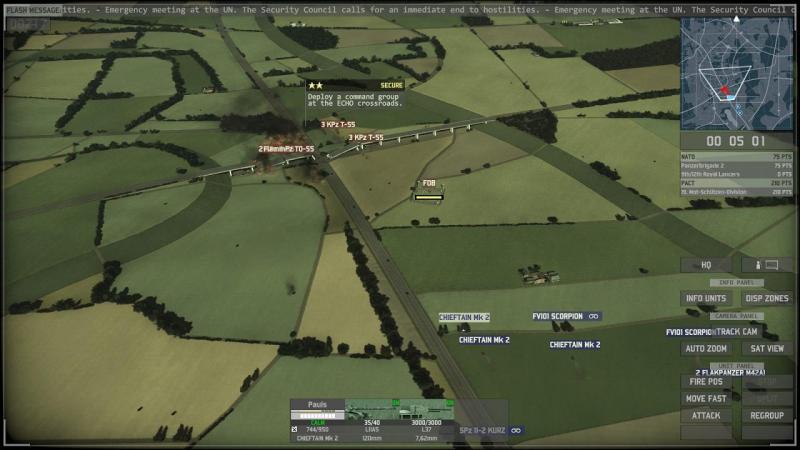The image size is (800, 450).
Task: Select the PACT score row
Action: (x=736, y=183)
